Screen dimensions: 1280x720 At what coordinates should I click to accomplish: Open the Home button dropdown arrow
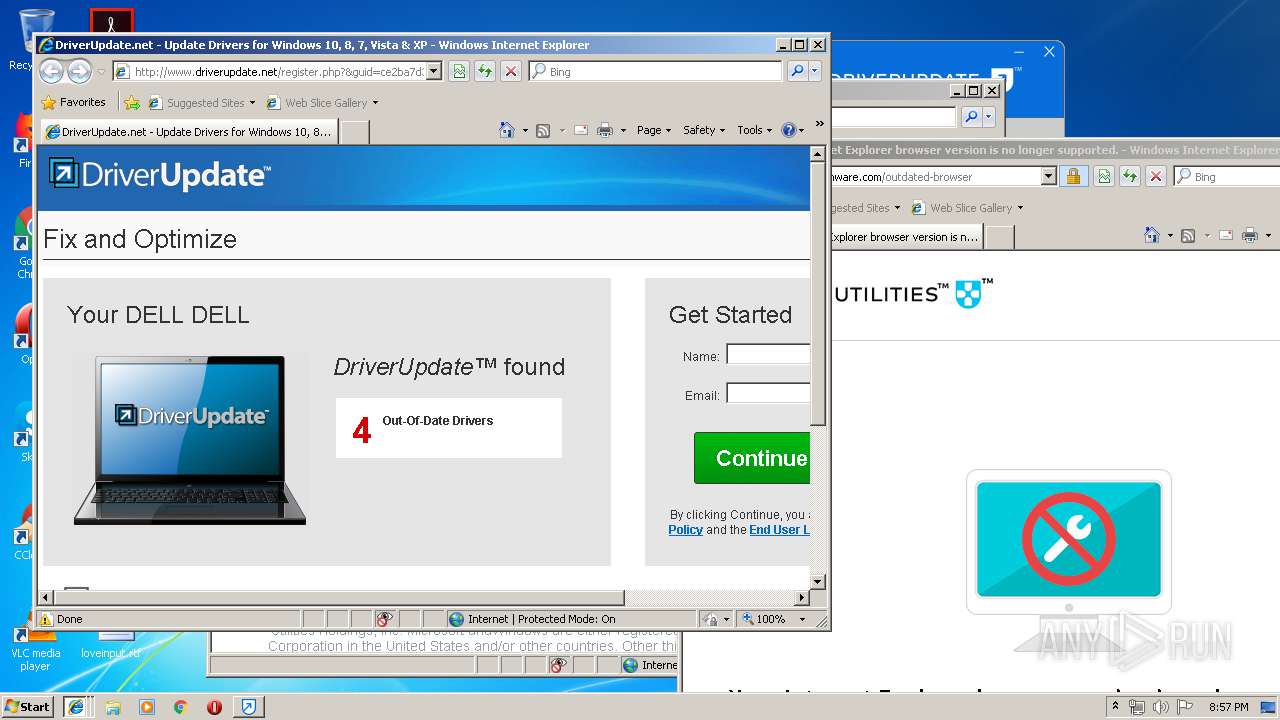coord(525,131)
